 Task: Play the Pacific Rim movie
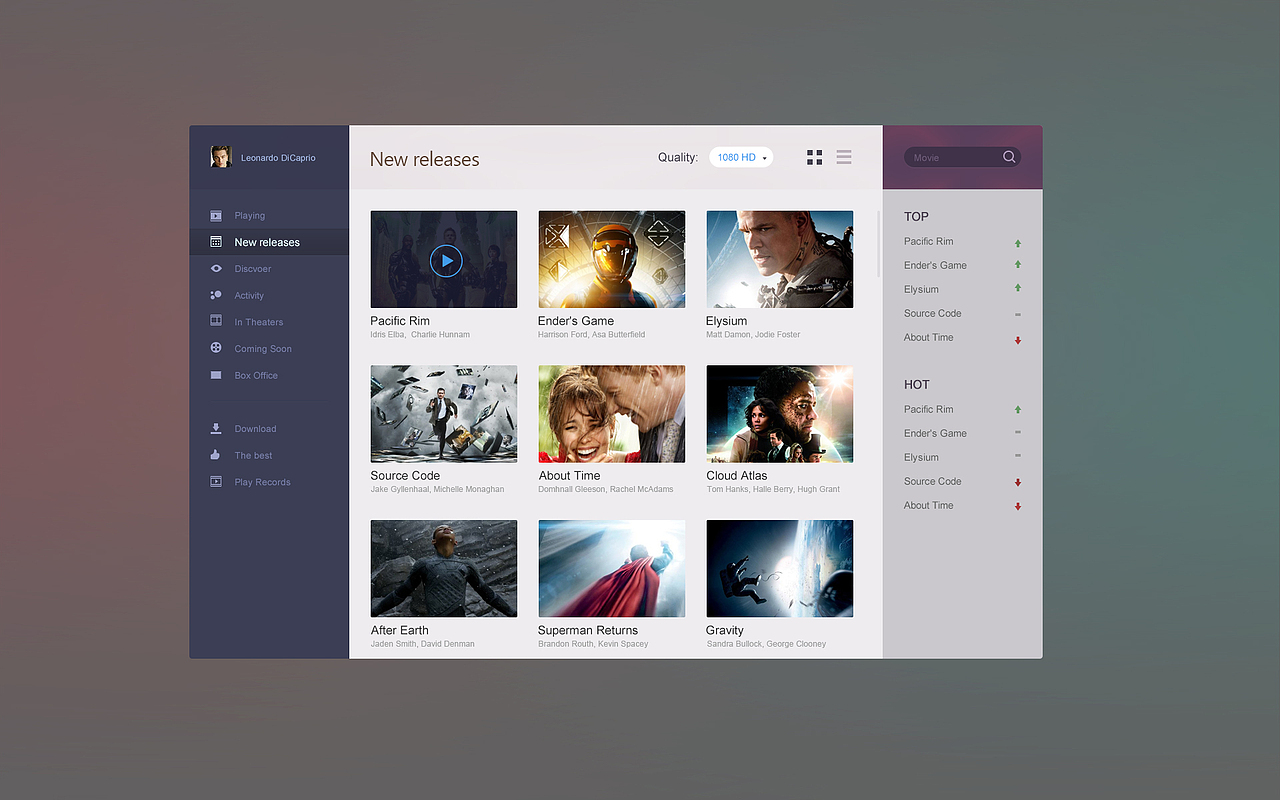point(446,261)
